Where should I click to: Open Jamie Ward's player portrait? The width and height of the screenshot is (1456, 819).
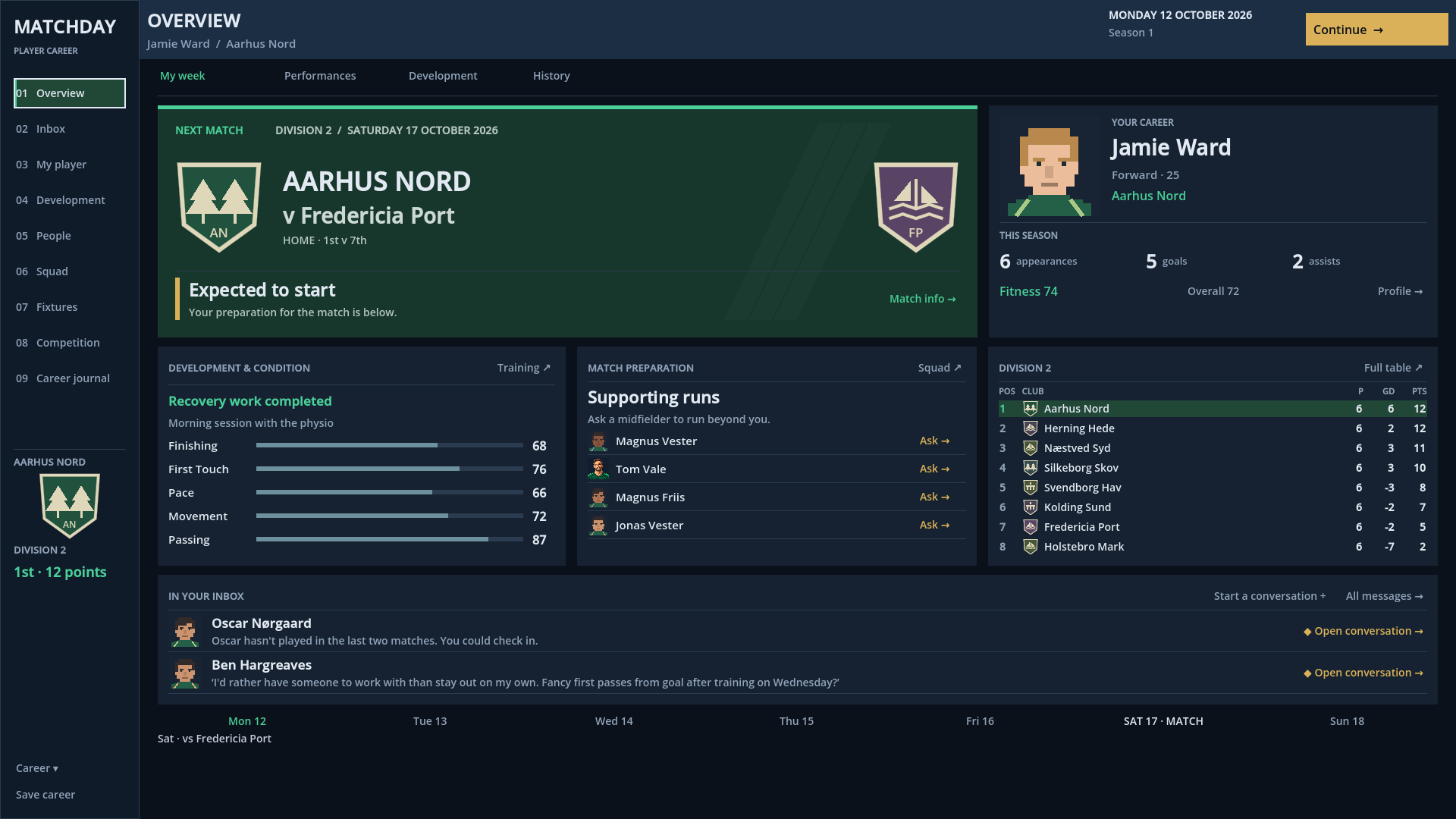(x=1050, y=171)
